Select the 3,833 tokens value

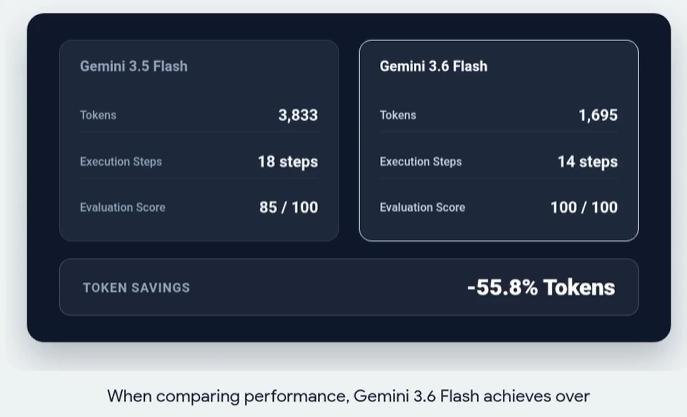[298, 115]
